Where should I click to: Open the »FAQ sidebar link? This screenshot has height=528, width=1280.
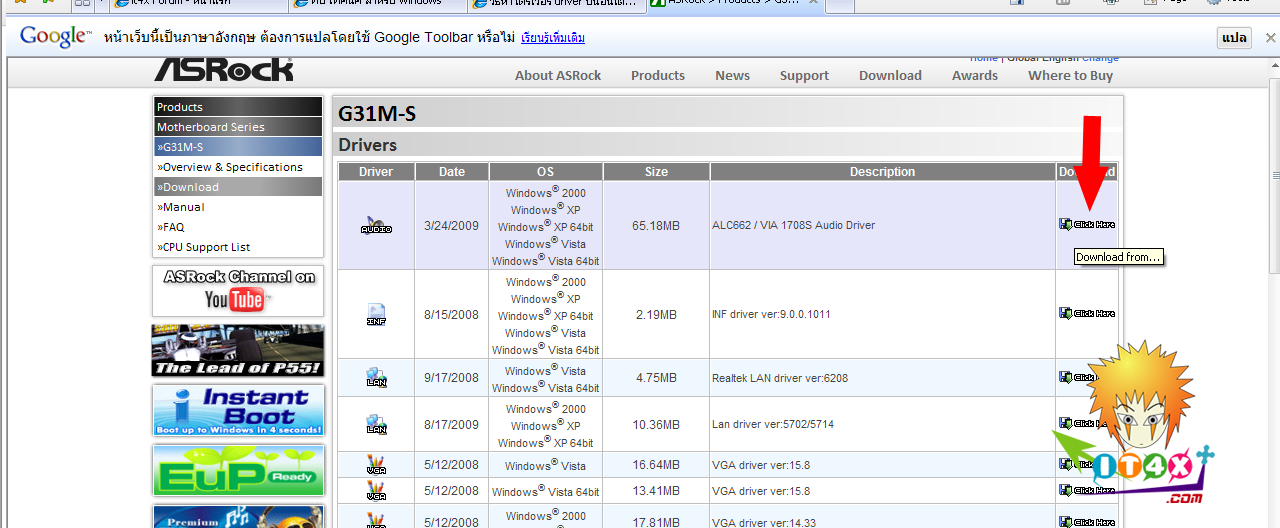tap(171, 227)
